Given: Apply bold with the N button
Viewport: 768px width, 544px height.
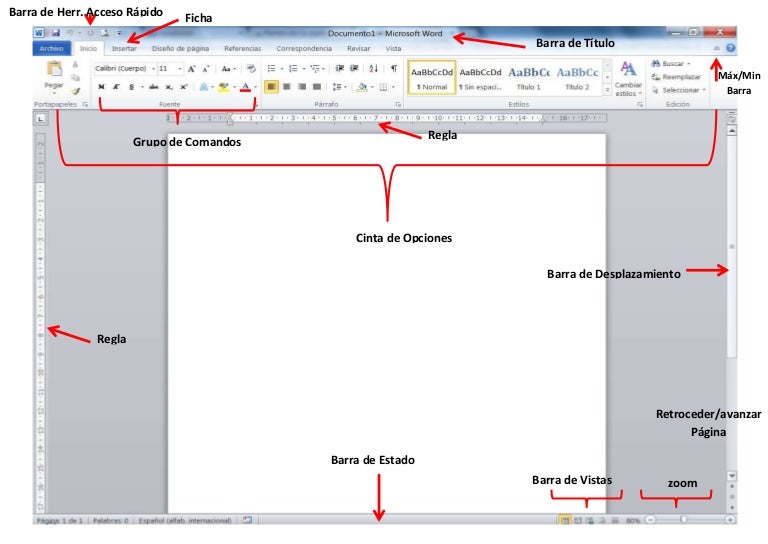Looking at the screenshot, I should [x=101, y=87].
